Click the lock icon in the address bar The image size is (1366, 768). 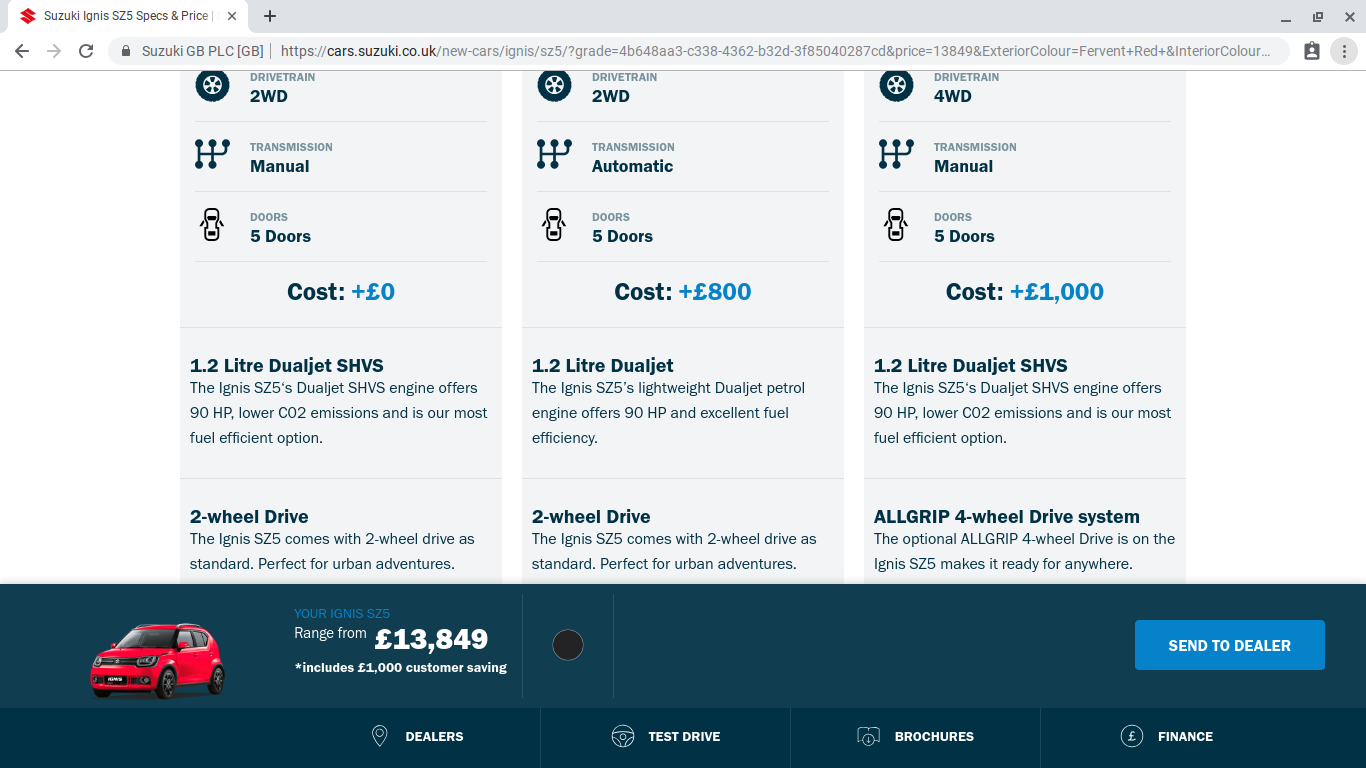coord(126,51)
